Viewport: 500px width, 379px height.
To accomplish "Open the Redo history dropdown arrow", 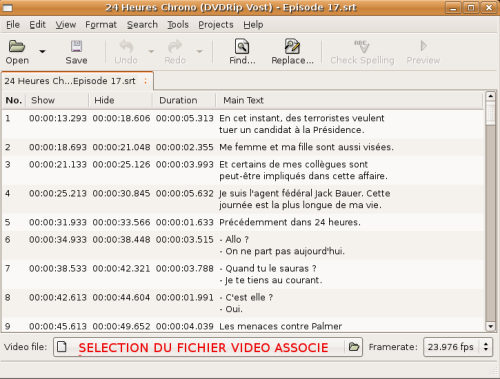I will pyautogui.click(x=199, y=51).
